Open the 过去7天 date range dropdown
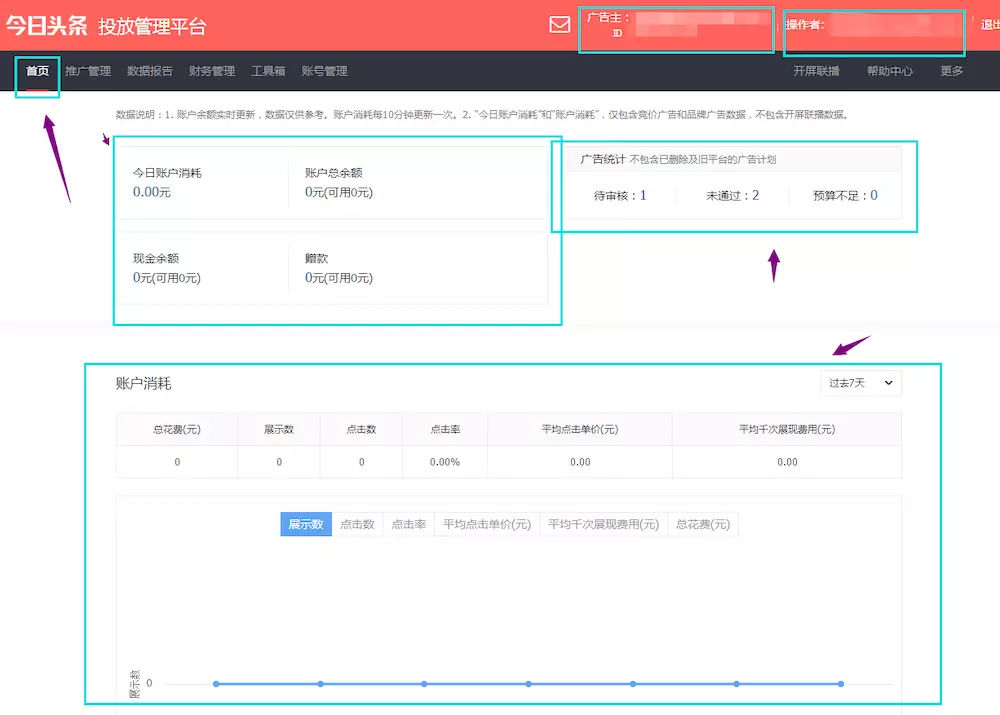1000x715 pixels. (x=860, y=383)
